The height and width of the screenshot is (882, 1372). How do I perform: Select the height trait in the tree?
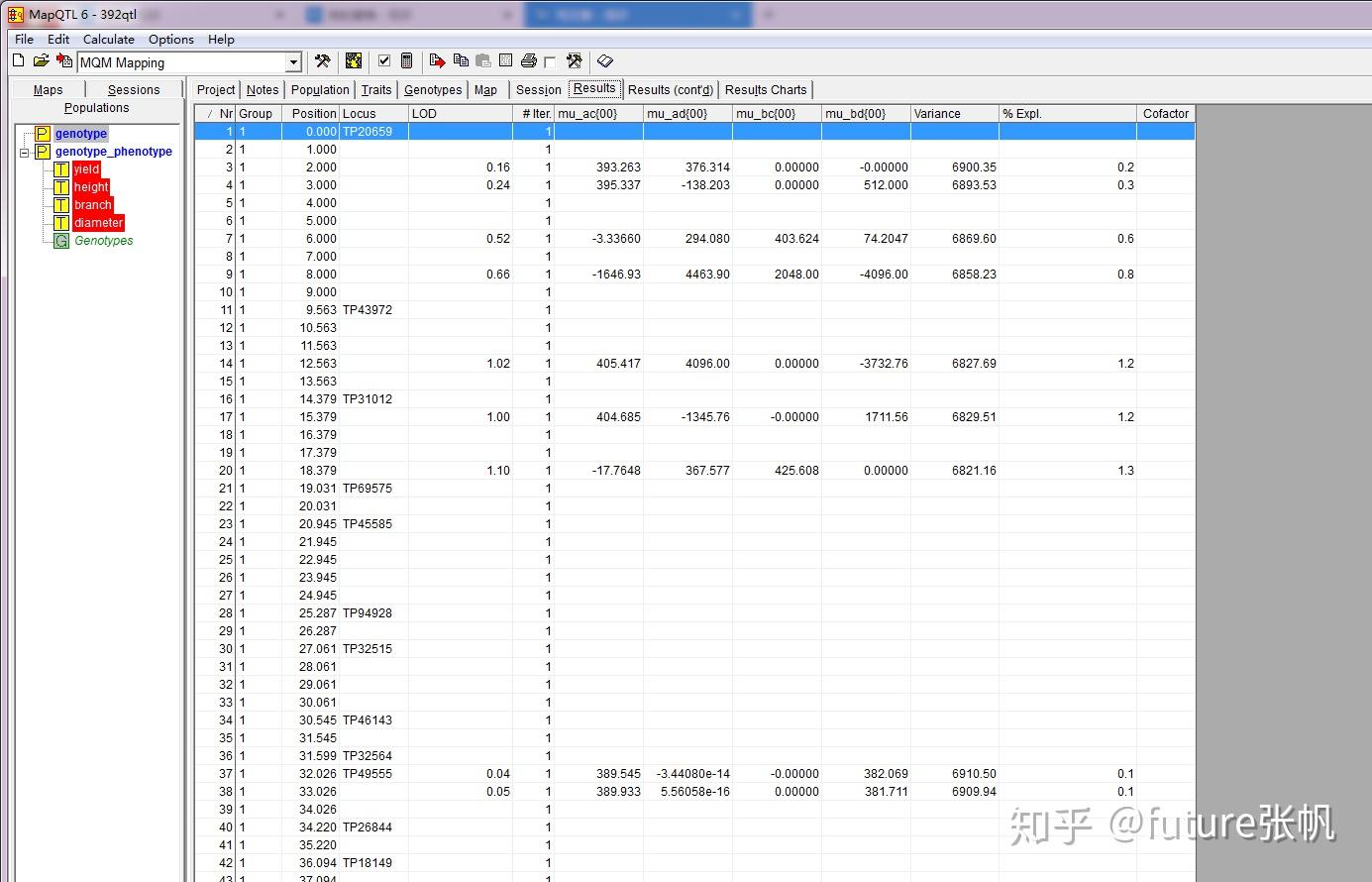[x=90, y=186]
